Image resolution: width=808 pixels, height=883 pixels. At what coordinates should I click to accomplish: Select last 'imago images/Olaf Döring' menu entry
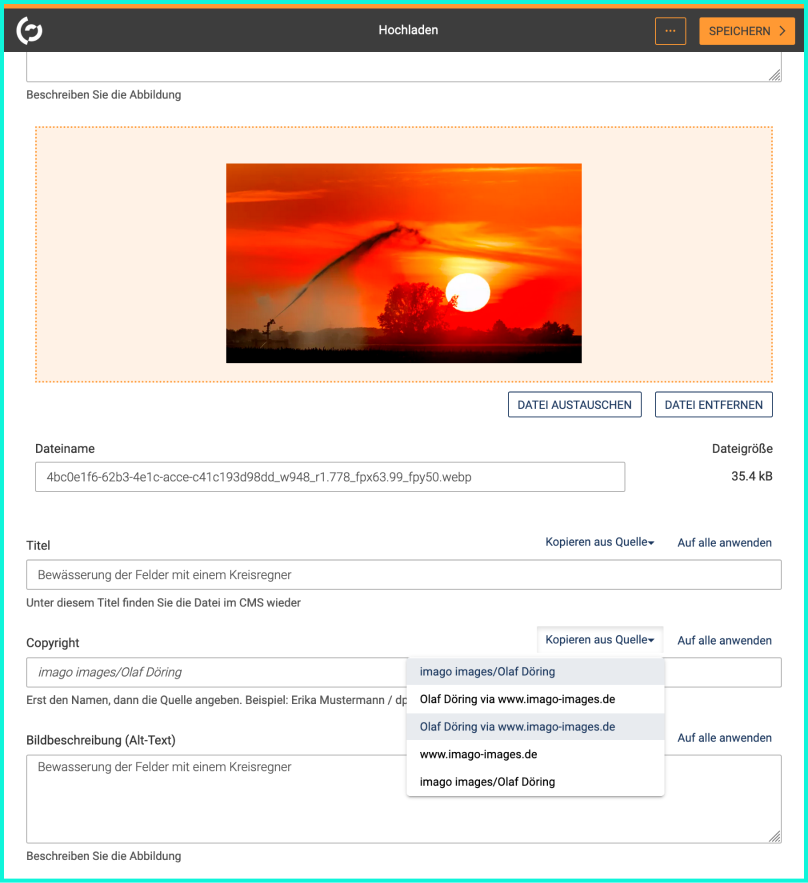tap(535, 782)
